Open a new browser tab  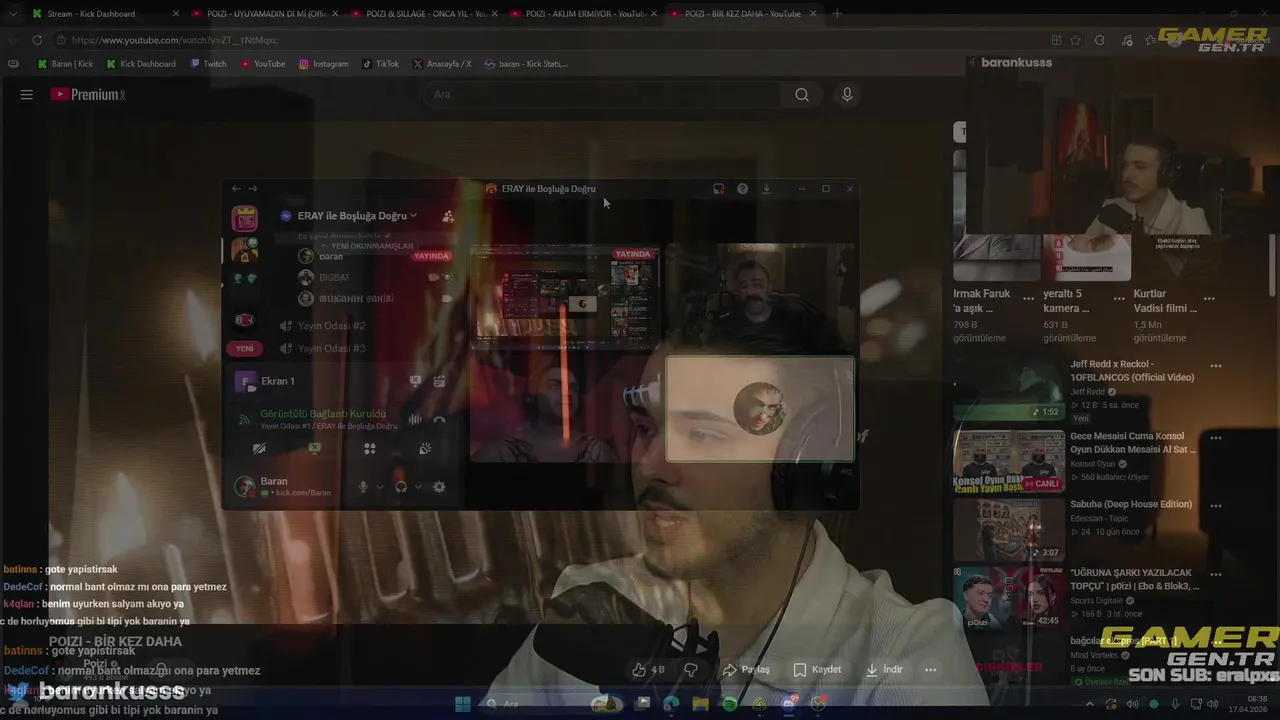click(x=837, y=14)
